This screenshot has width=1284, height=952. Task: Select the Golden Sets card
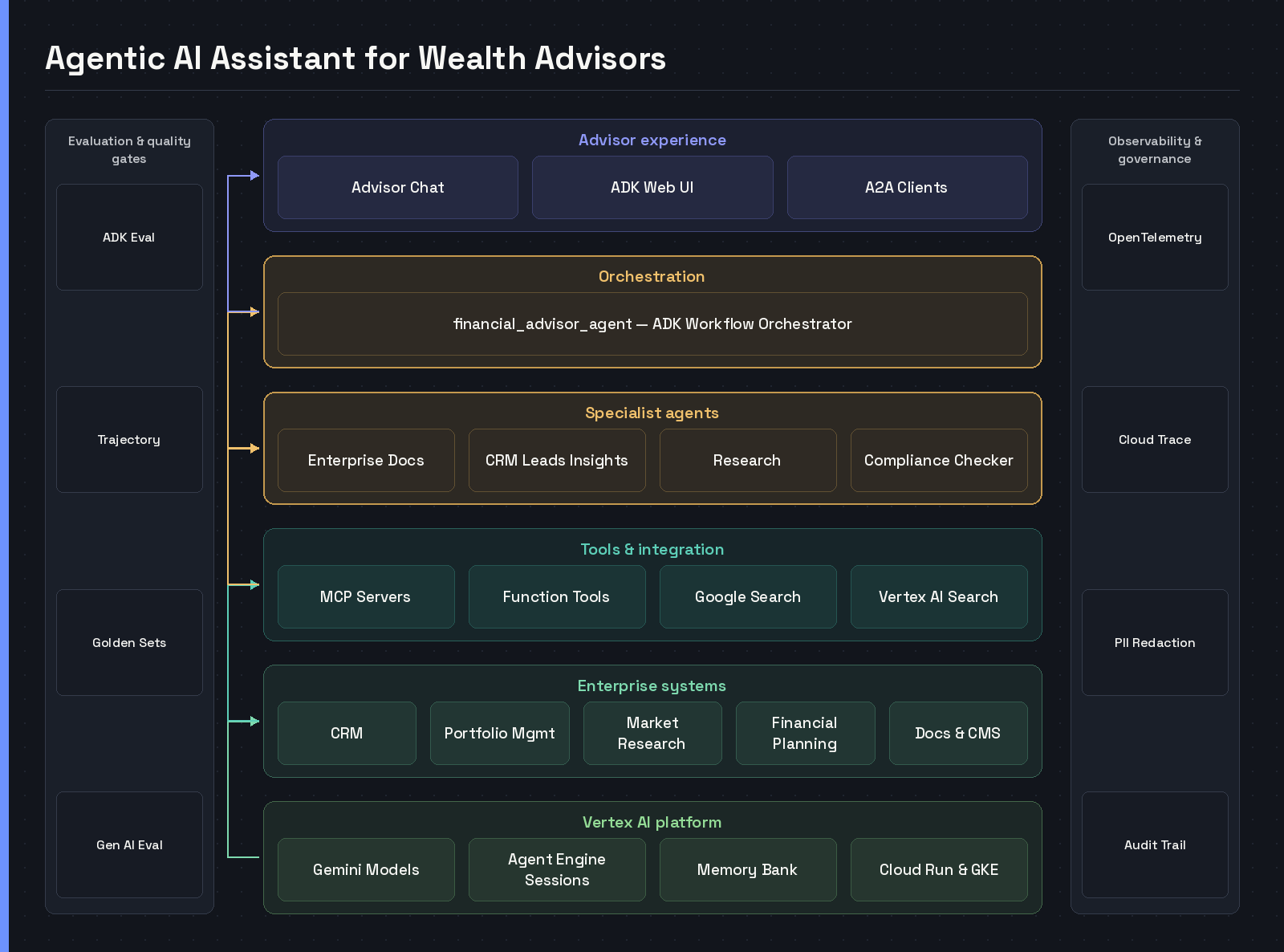[x=129, y=642]
